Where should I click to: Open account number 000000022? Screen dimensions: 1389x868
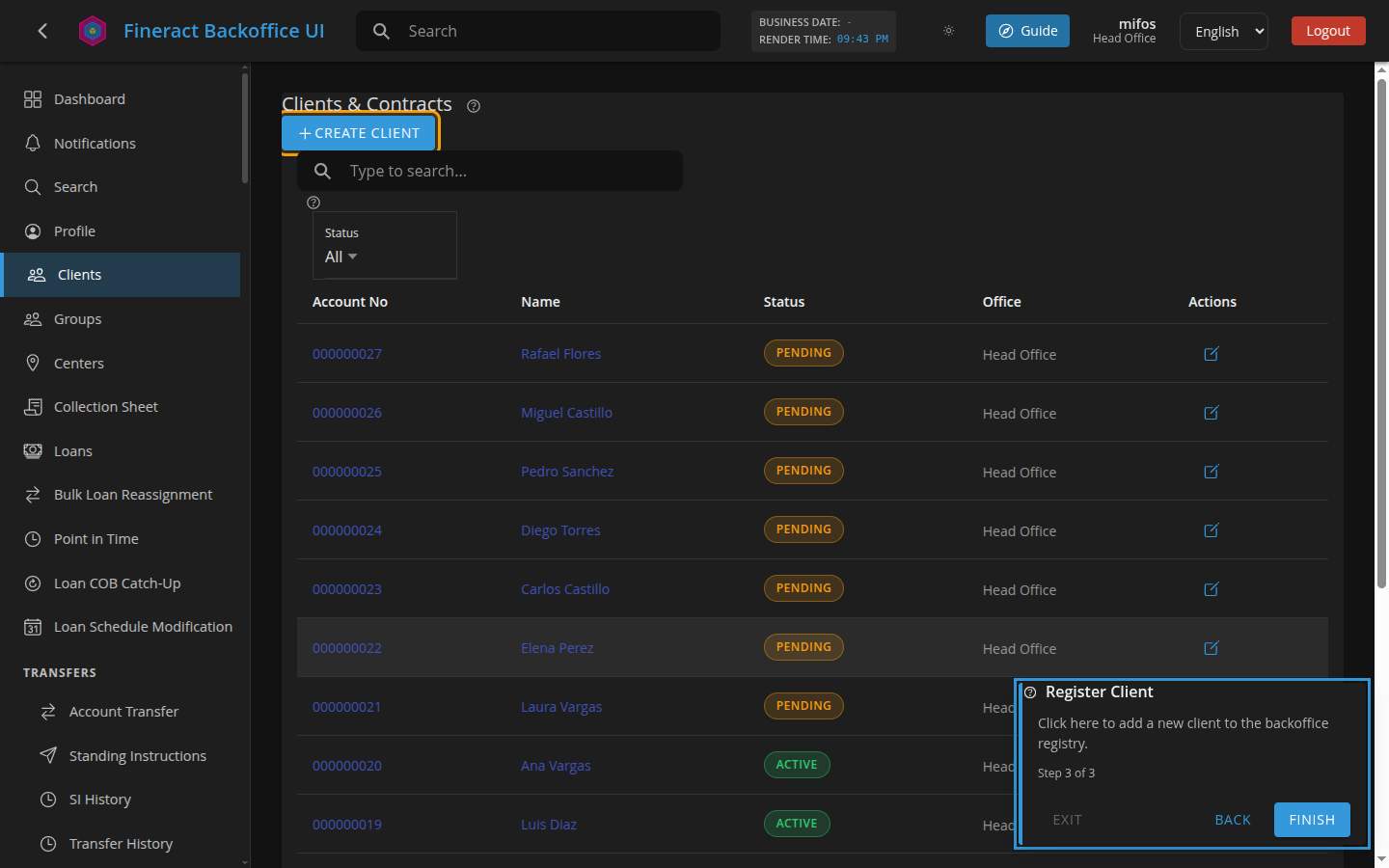pos(347,648)
